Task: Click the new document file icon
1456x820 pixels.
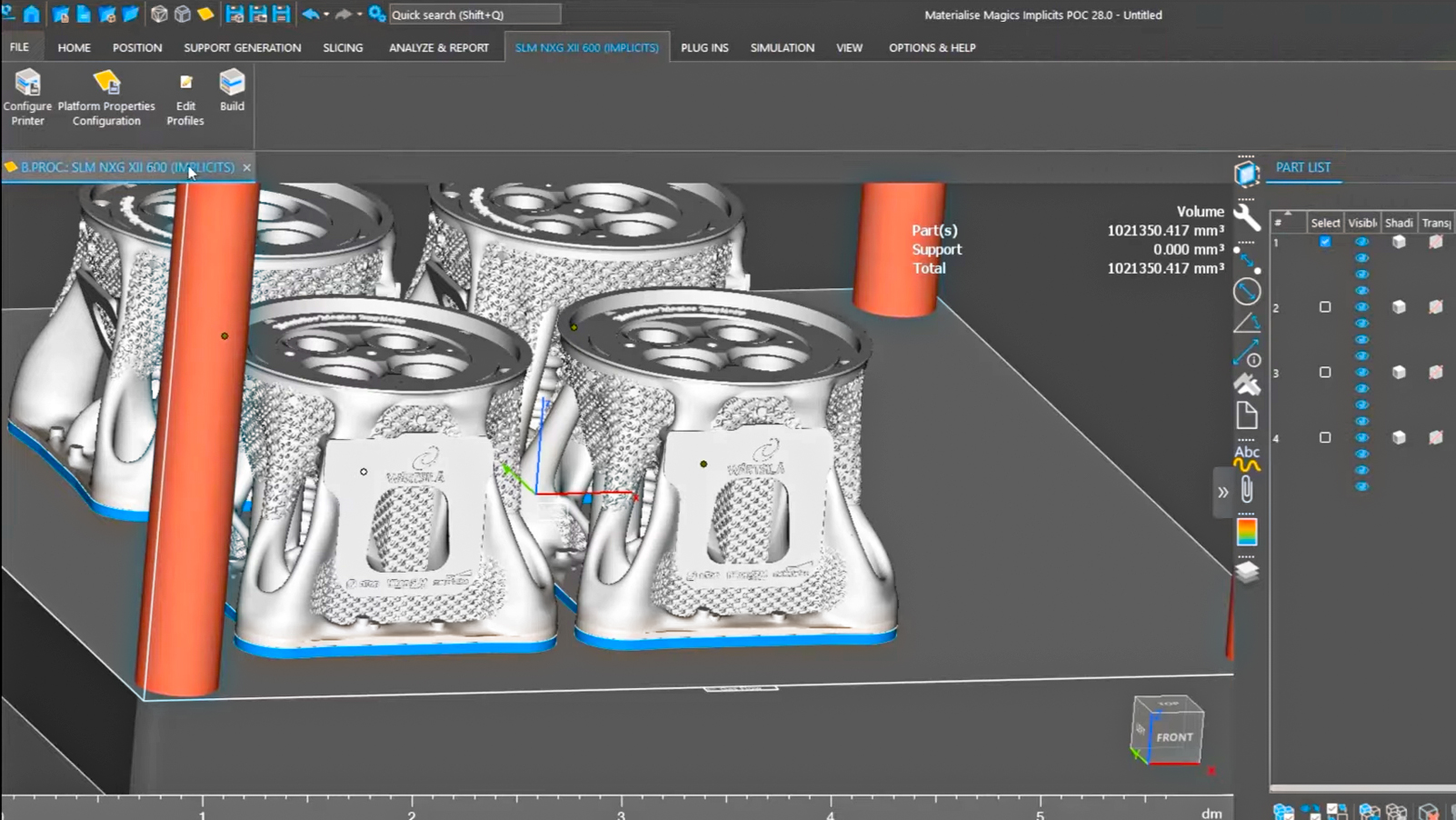Action: [x=84, y=14]
